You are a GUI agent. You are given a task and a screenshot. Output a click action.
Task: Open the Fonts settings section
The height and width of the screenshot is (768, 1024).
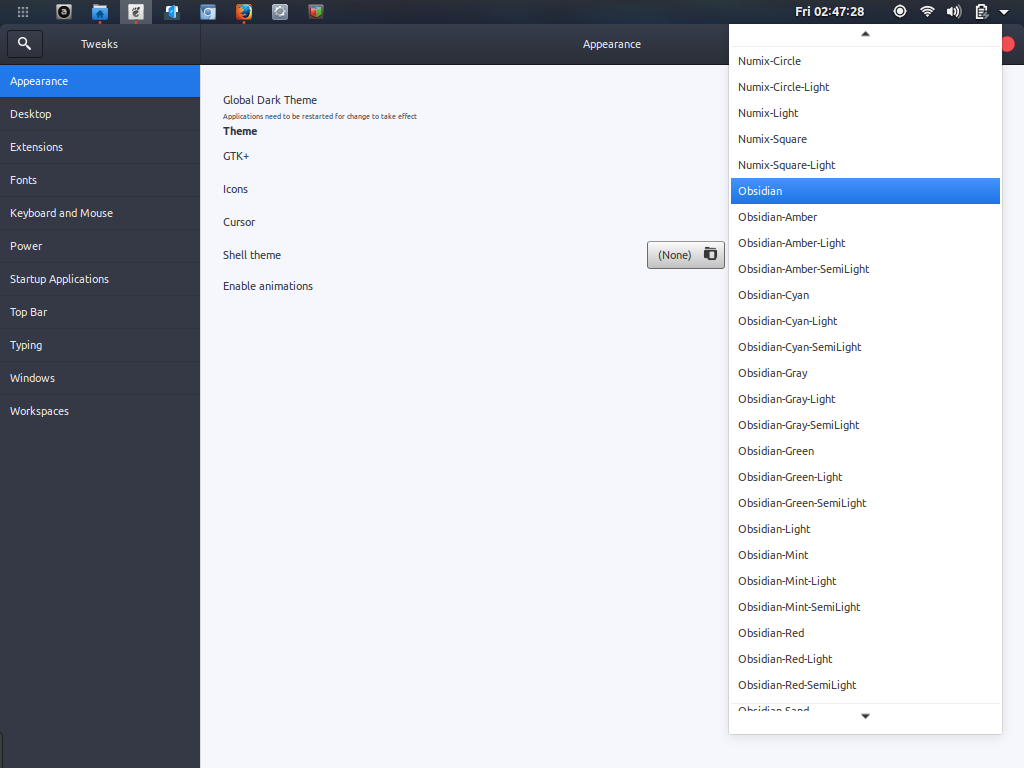pyautogui.click(x=100, y=180)
